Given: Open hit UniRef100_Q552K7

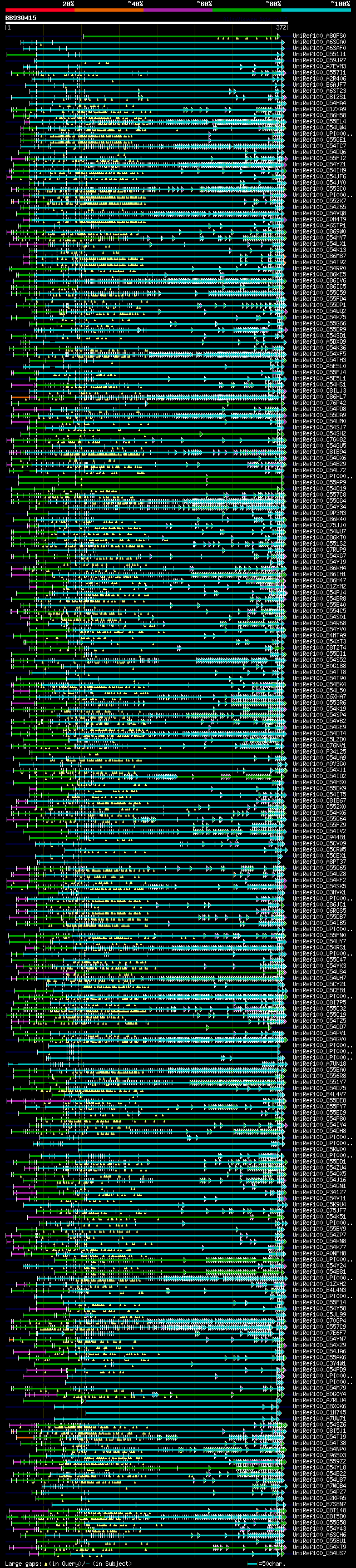Looking at the screenshot, I should 319,201.
